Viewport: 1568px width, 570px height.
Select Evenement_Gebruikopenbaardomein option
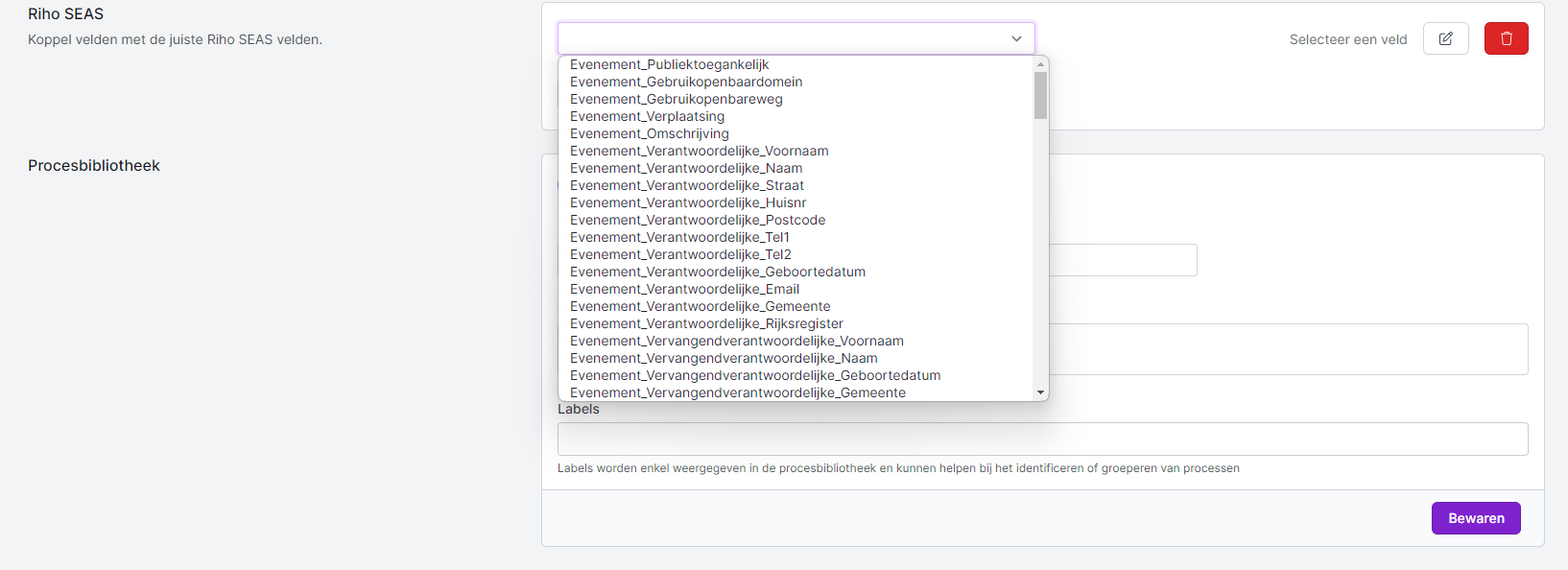click(686, 82)
